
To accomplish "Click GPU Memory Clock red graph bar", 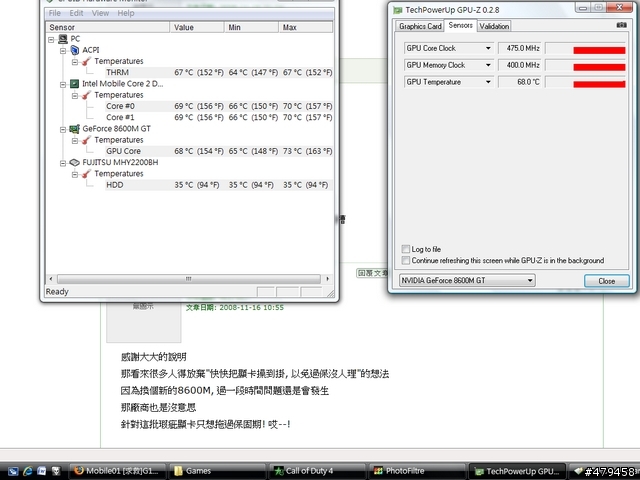I will [x=599, y=67].
